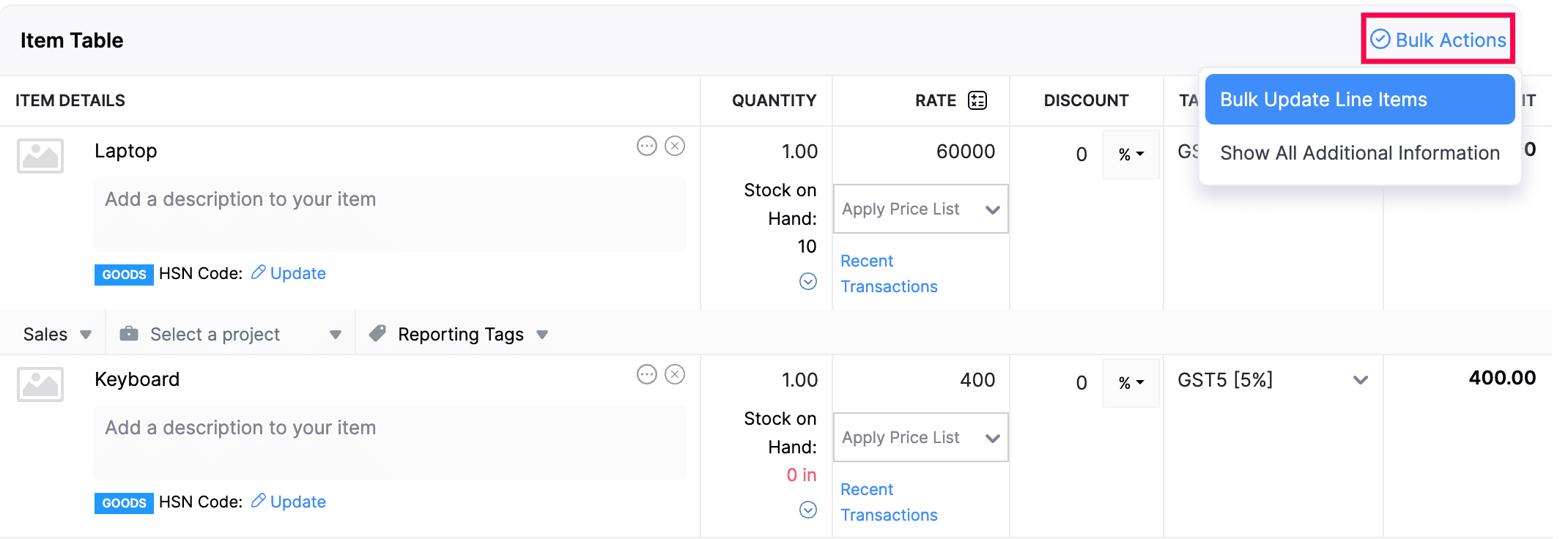Open the Bulk Actions menu
Screen dimensions: 1568x539
pyautogui.click(x=1438, y=40)
